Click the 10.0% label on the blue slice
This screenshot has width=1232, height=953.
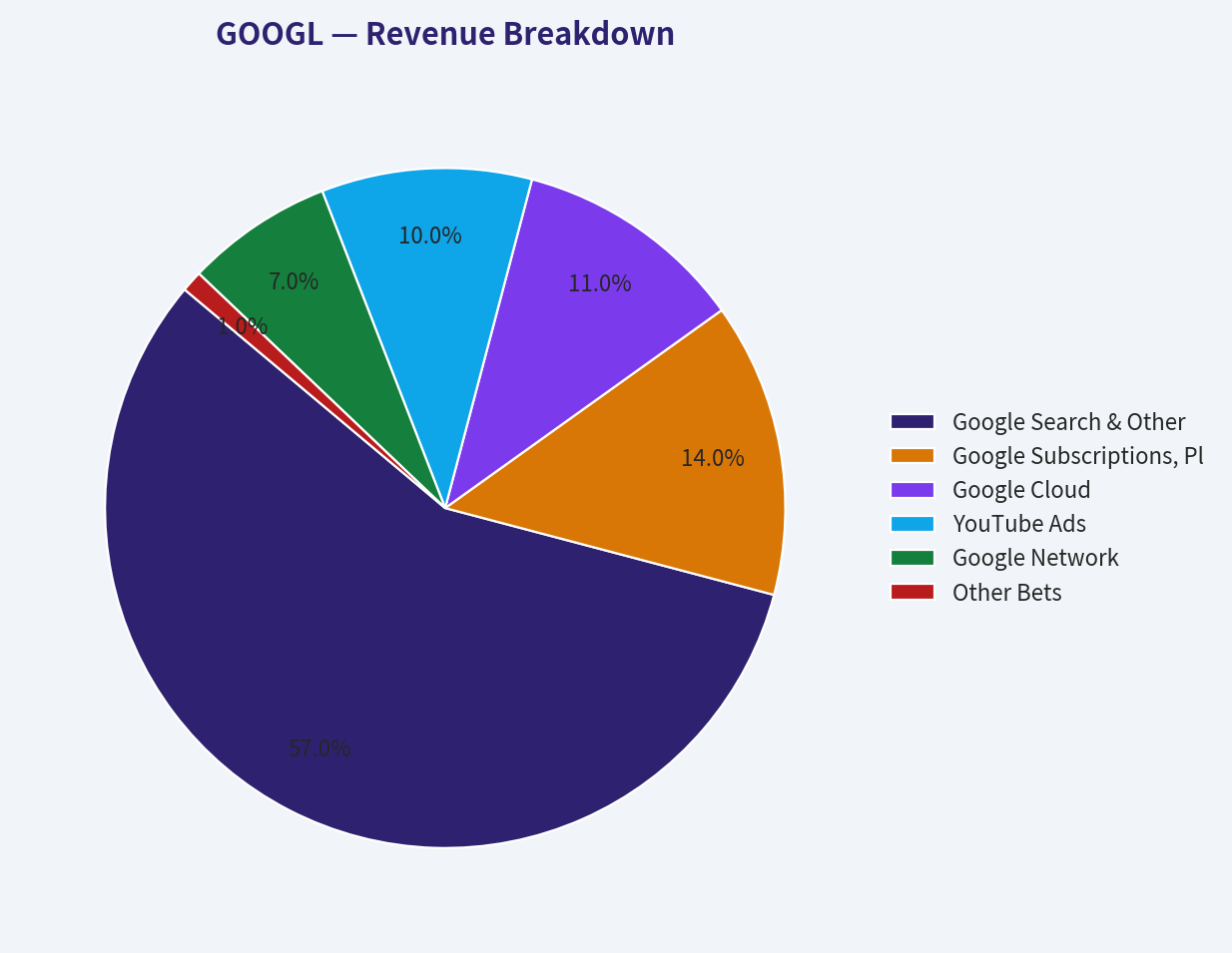pyautogui.click(x=430, y=236)
